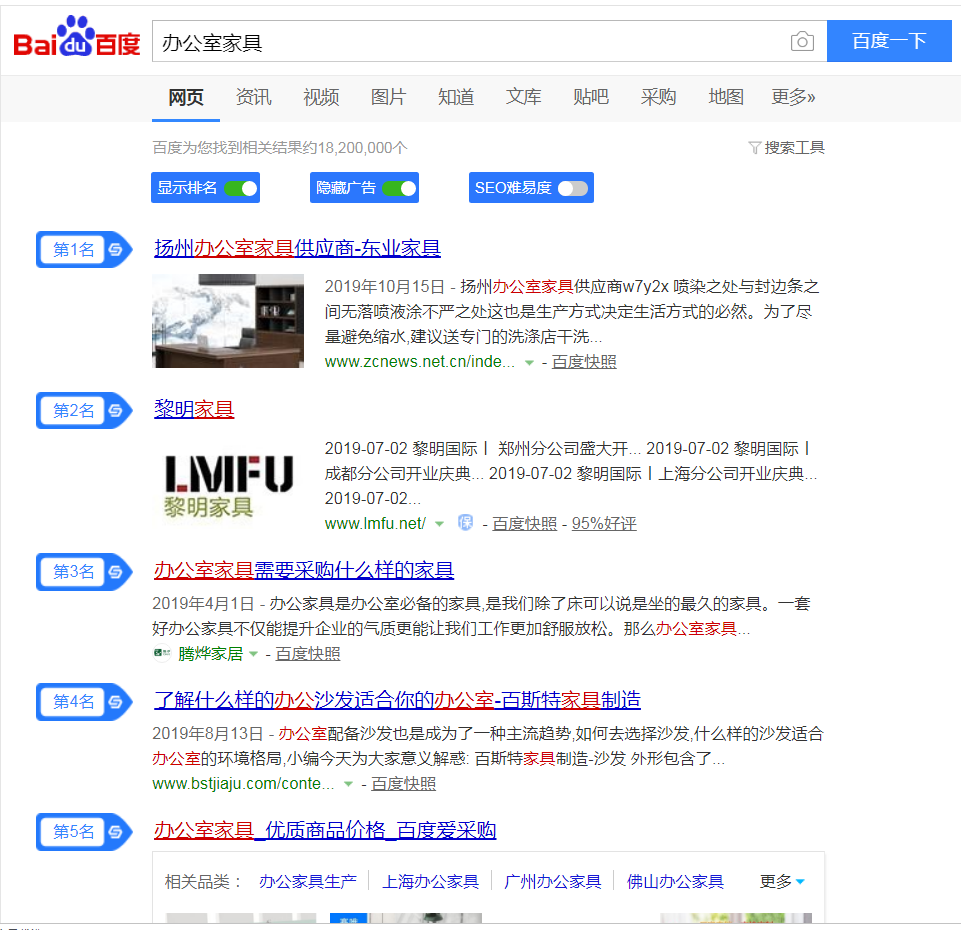
Task: Expand dropdown arrow after www.lmfu.net URL
Action: click(x=439, y=524)
